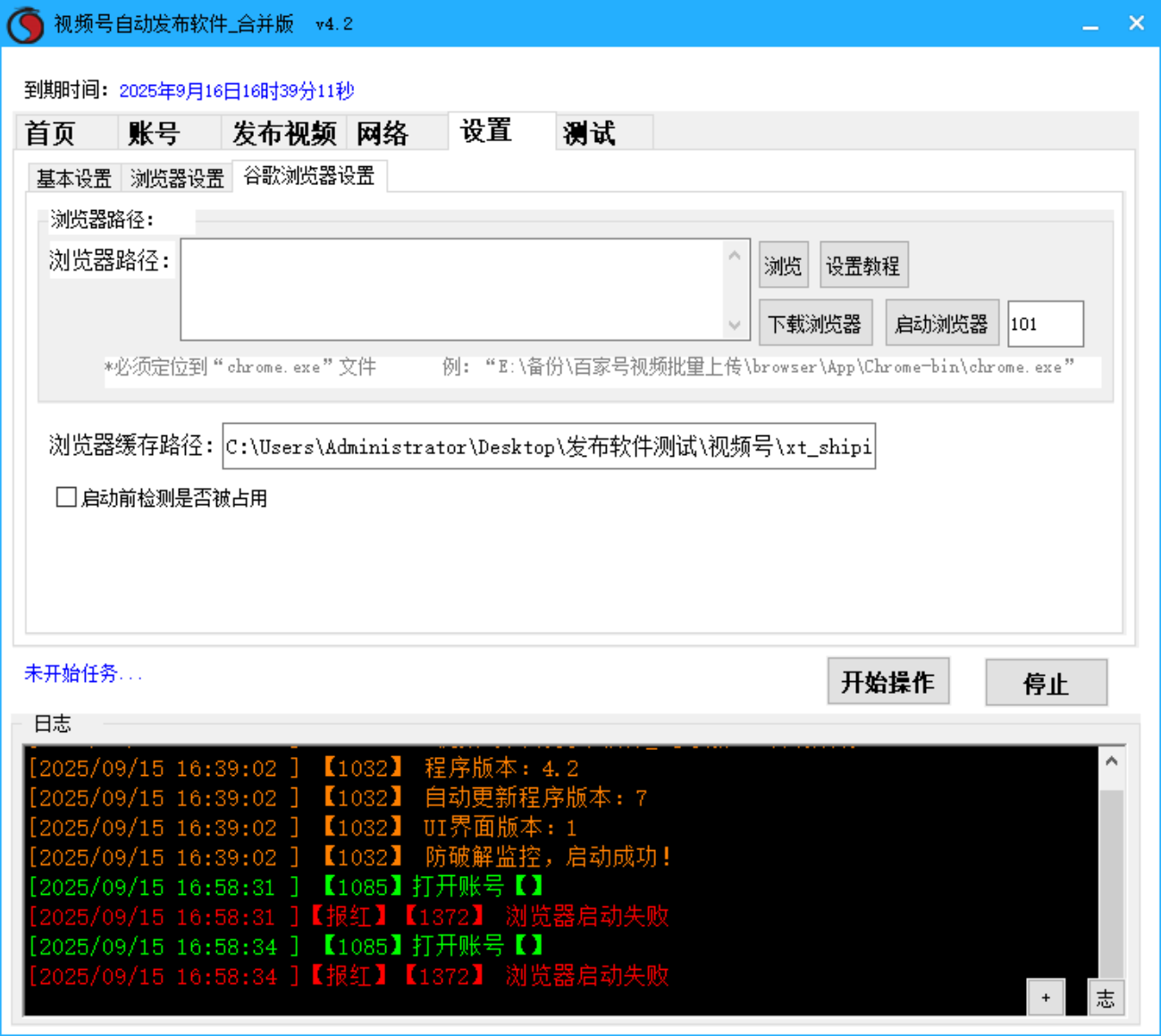The width and height of the screenshot is (1161, 1036).
Task: Open the 账号 tab
Action: (x=154, y=132)
